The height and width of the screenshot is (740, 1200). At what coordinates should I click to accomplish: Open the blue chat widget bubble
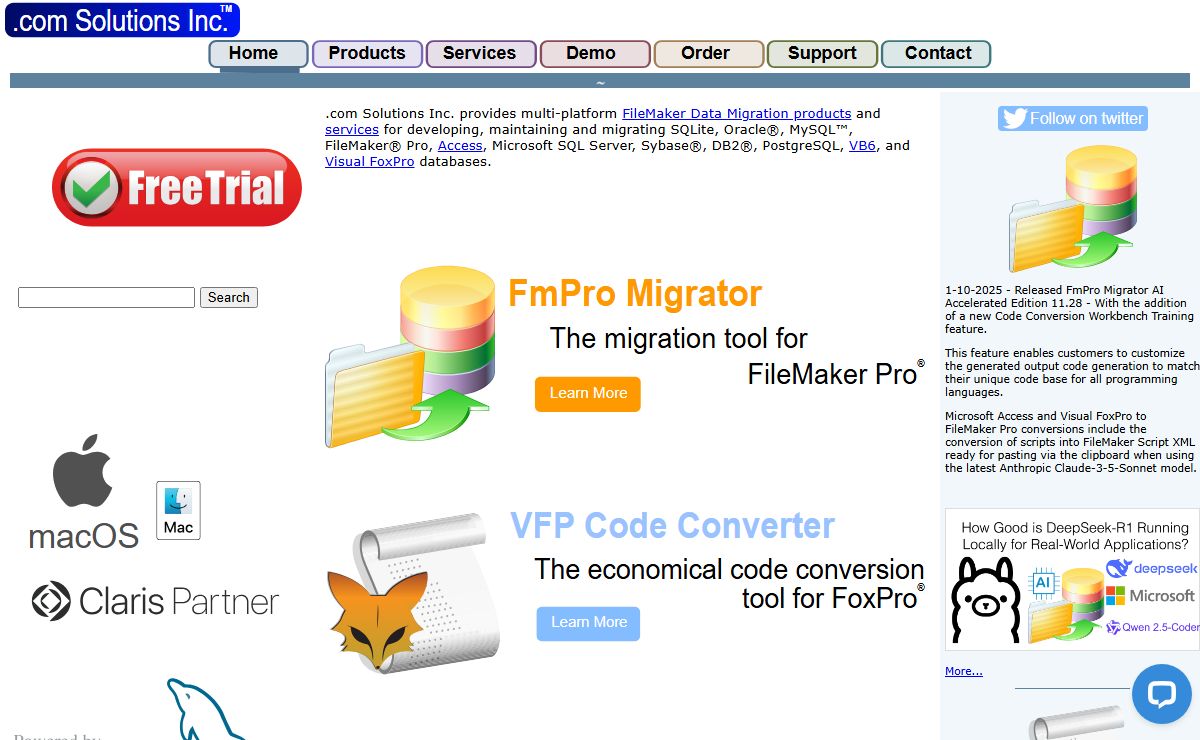(x=1161, y=694)
